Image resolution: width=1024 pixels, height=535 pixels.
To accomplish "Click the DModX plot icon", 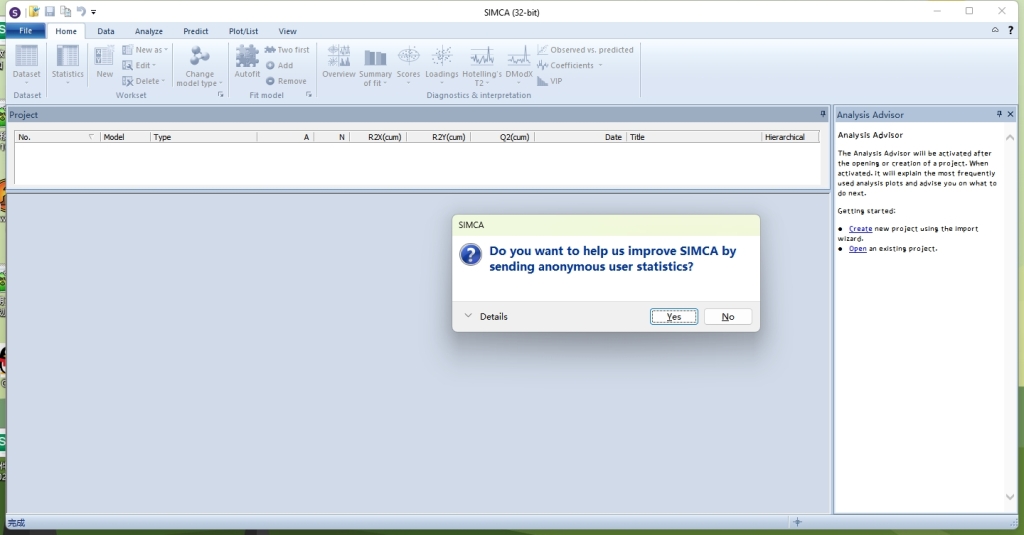I will (518, 57).
